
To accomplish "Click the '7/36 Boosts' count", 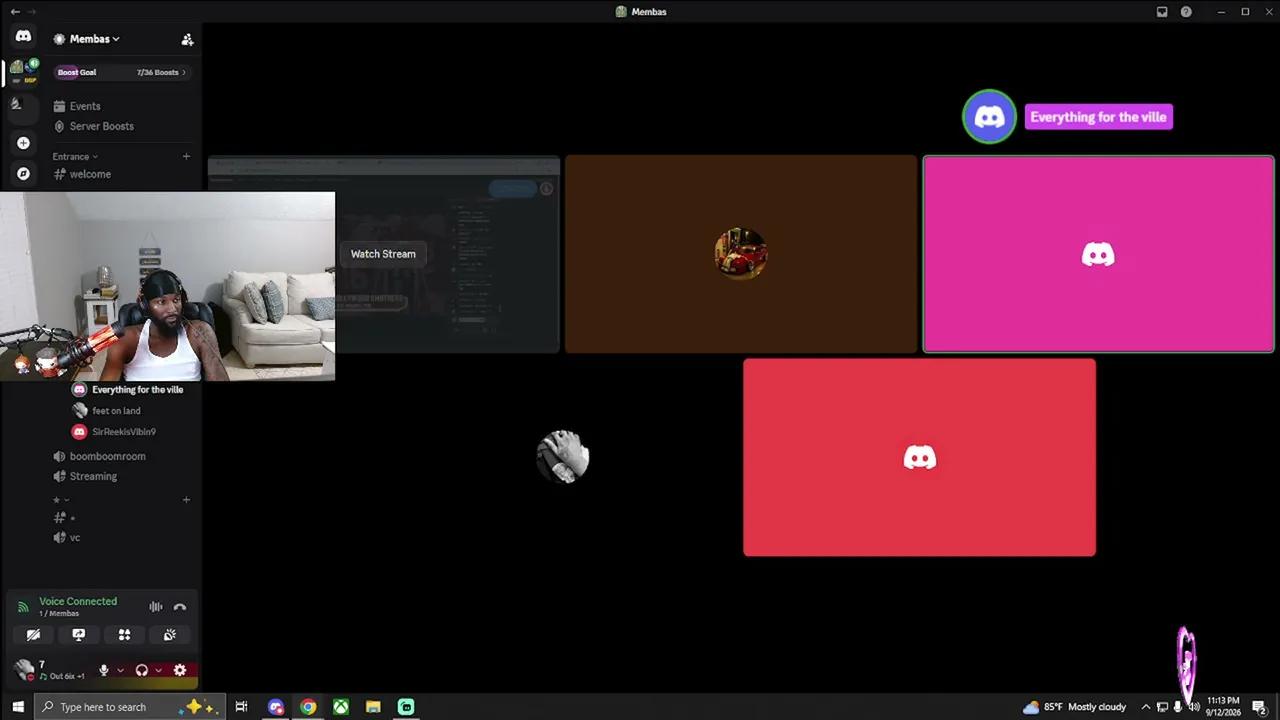I will tap(158, 72).
